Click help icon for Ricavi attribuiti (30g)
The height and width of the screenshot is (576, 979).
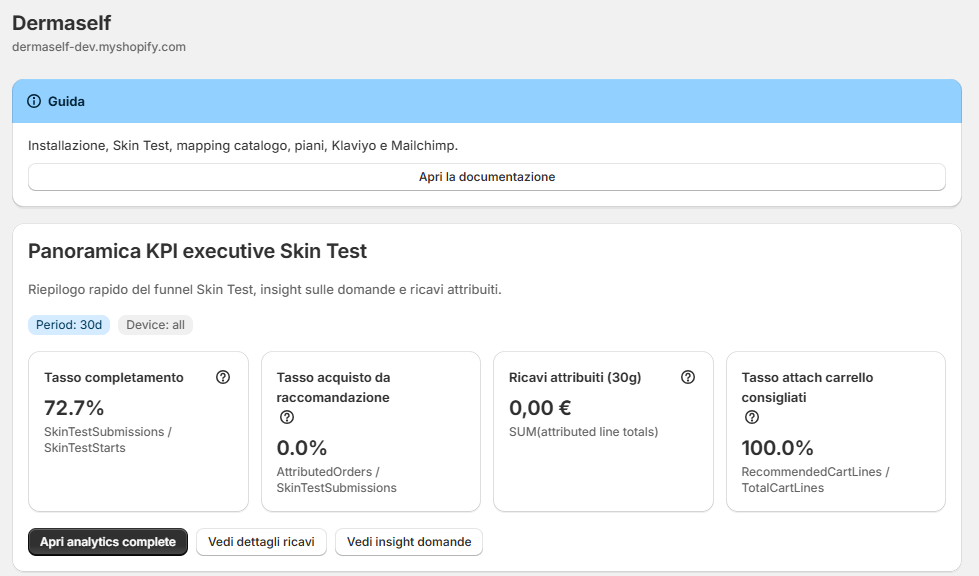click(688, 377)
